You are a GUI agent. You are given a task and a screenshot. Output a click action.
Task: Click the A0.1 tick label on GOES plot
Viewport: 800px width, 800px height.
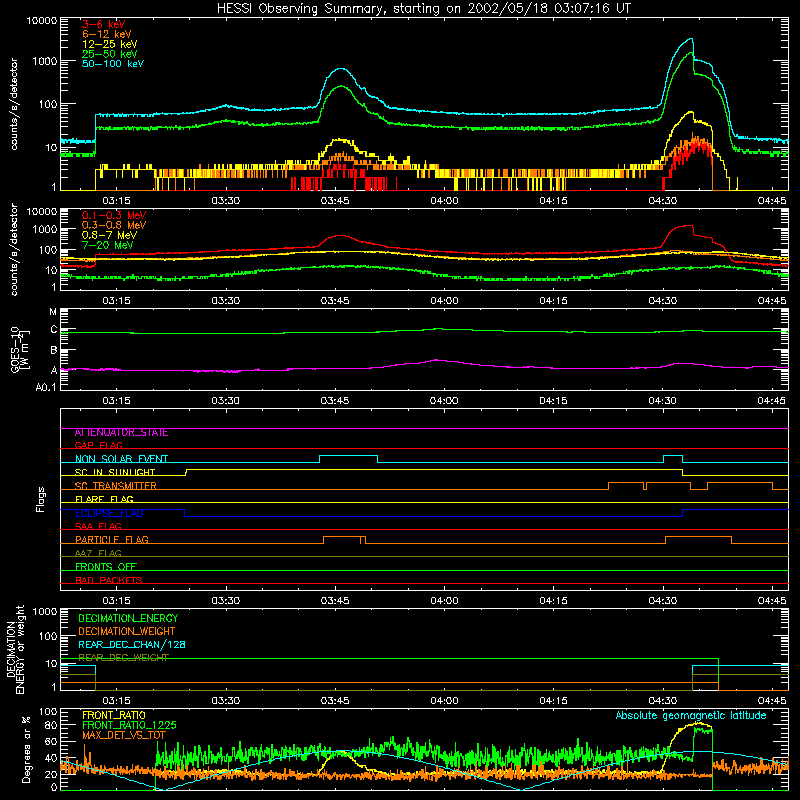pyautogui.click(x=46, y=388)
